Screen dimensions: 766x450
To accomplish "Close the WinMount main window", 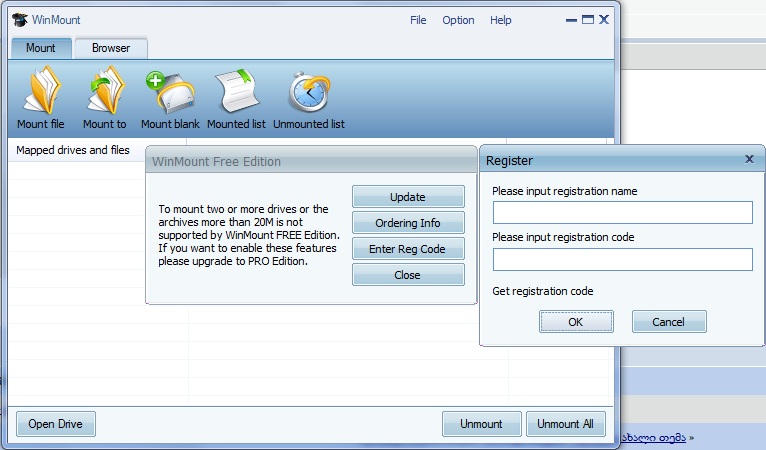I will tap(604, 20).
